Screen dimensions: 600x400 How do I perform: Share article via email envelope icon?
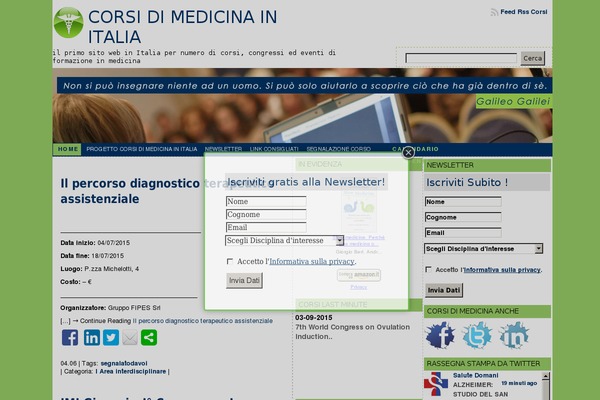point(130,338)
